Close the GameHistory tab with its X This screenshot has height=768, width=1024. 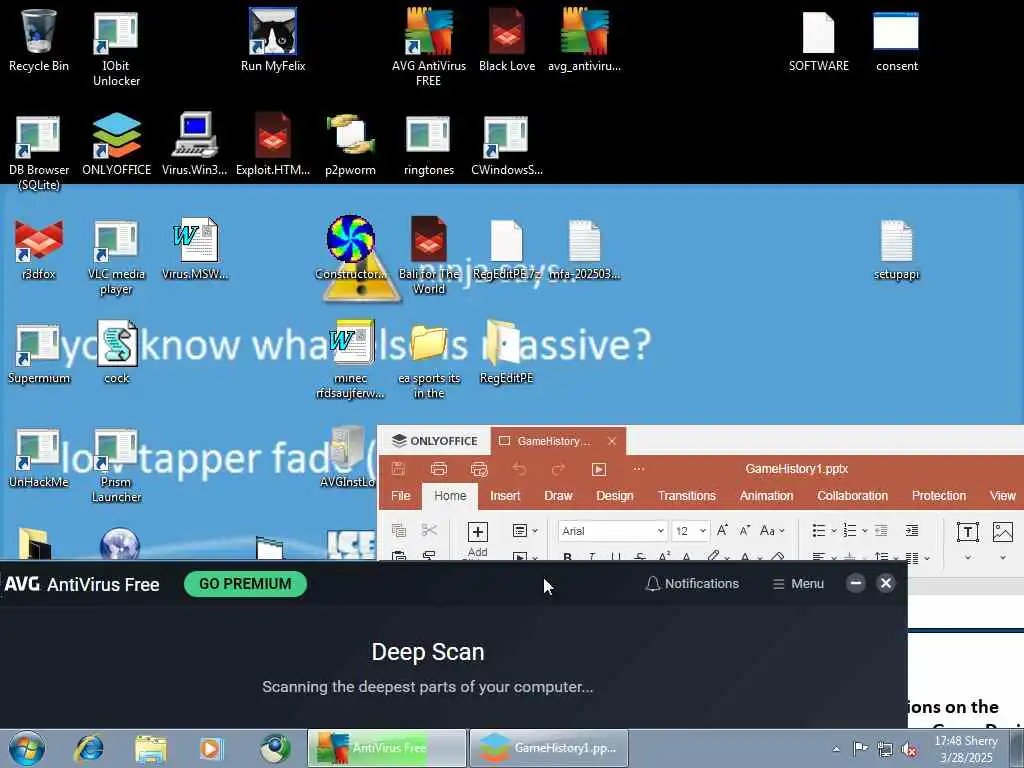click(612, 441)
